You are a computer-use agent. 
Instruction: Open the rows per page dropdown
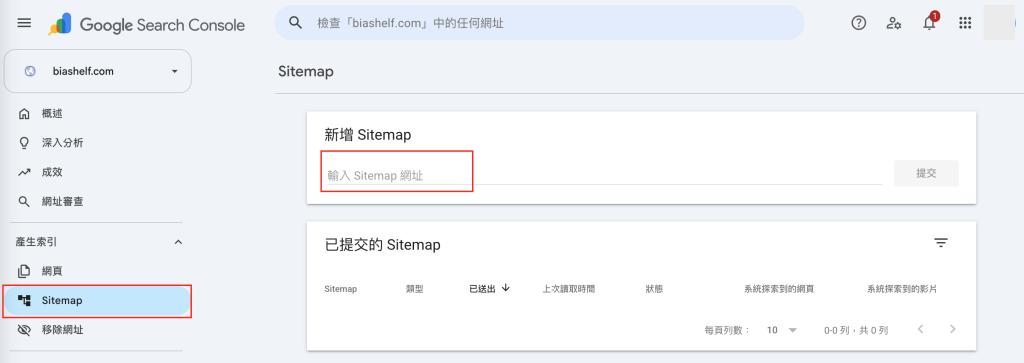pyautogui.click(x=782, y=330)
